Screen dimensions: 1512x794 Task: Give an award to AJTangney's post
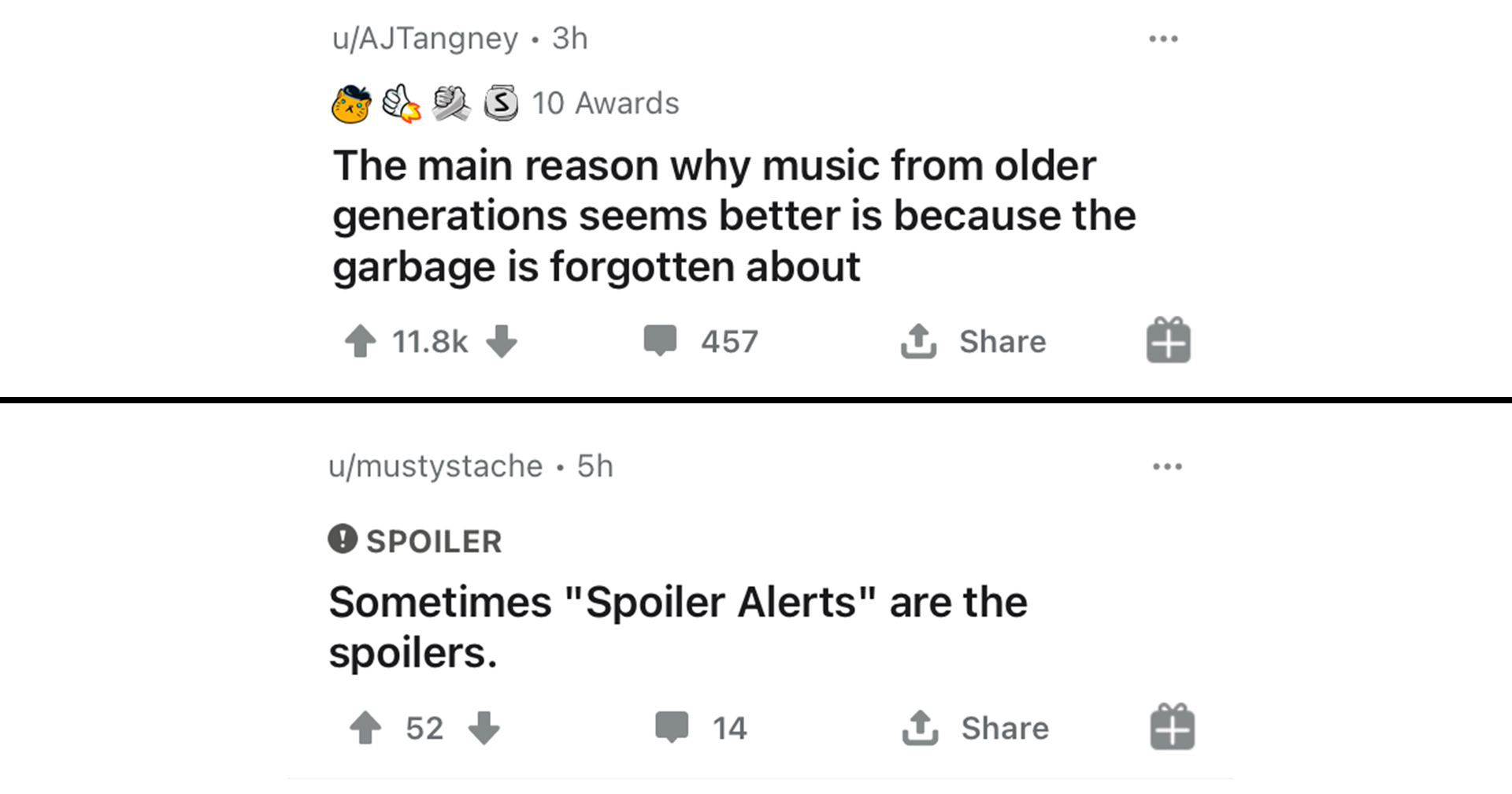1168,340
